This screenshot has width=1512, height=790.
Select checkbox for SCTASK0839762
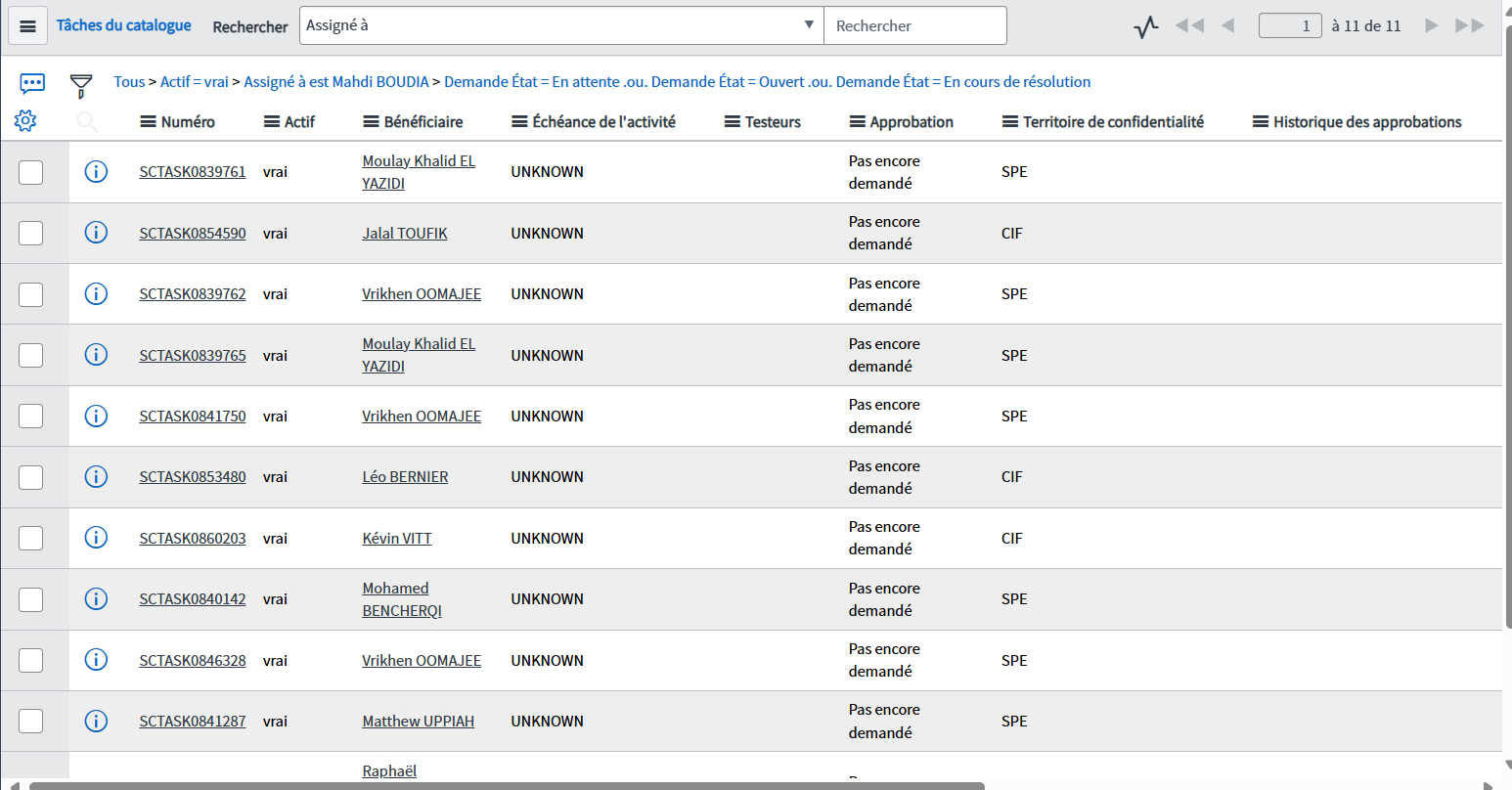click(x=31, y=294)
